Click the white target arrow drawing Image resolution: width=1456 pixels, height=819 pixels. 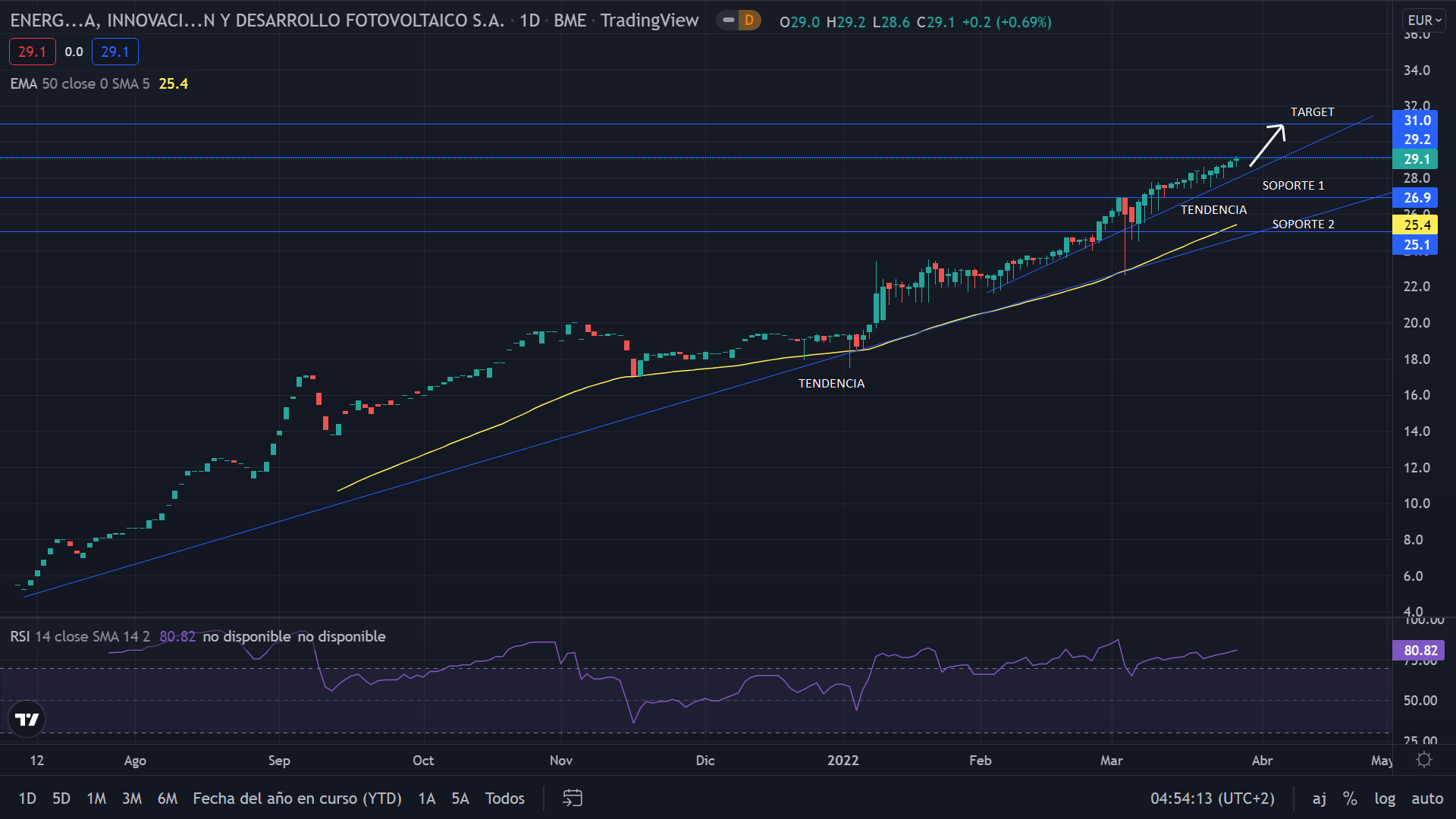1267,145
